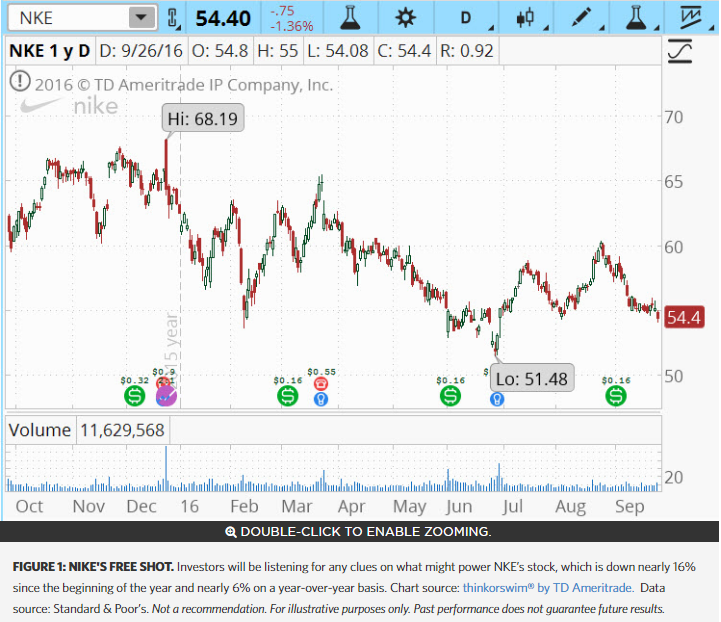Click the 'C: 54.4' close value

(404, 51)
